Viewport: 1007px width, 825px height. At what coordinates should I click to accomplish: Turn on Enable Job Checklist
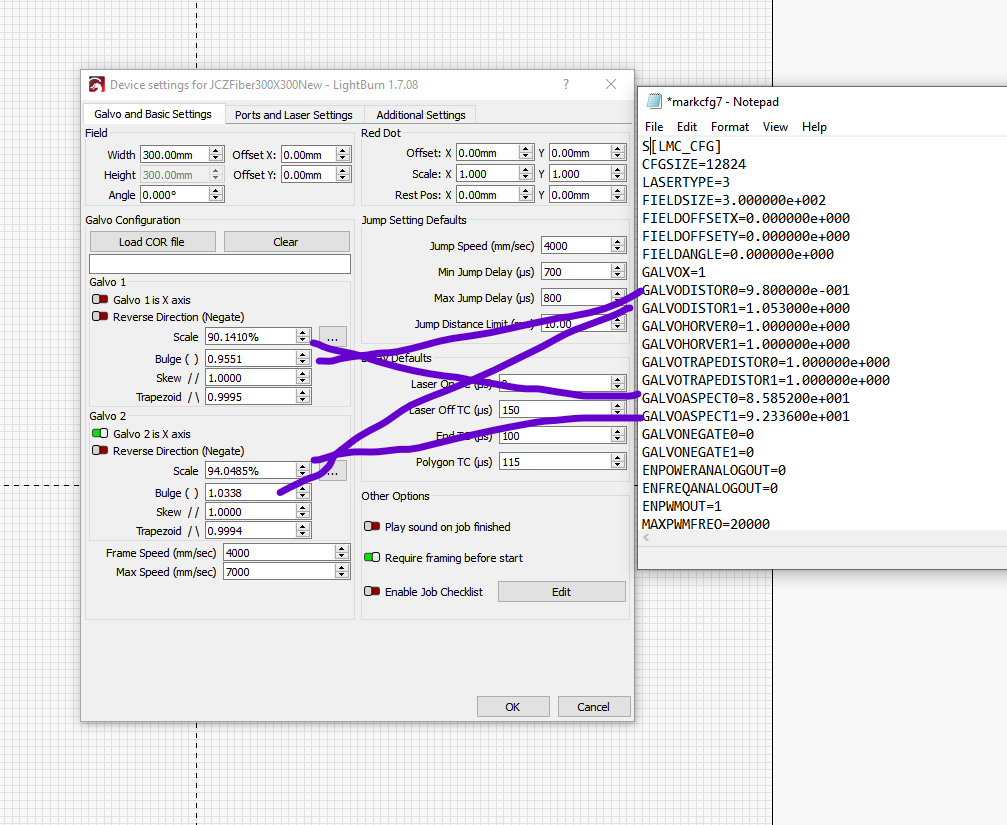point(372,591)
